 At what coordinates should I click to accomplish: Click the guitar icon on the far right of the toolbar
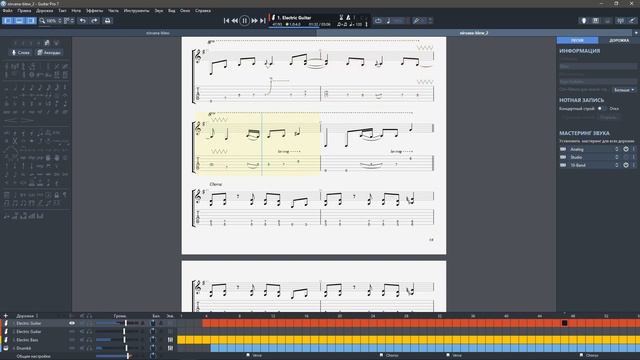click(x=632, y=20)
